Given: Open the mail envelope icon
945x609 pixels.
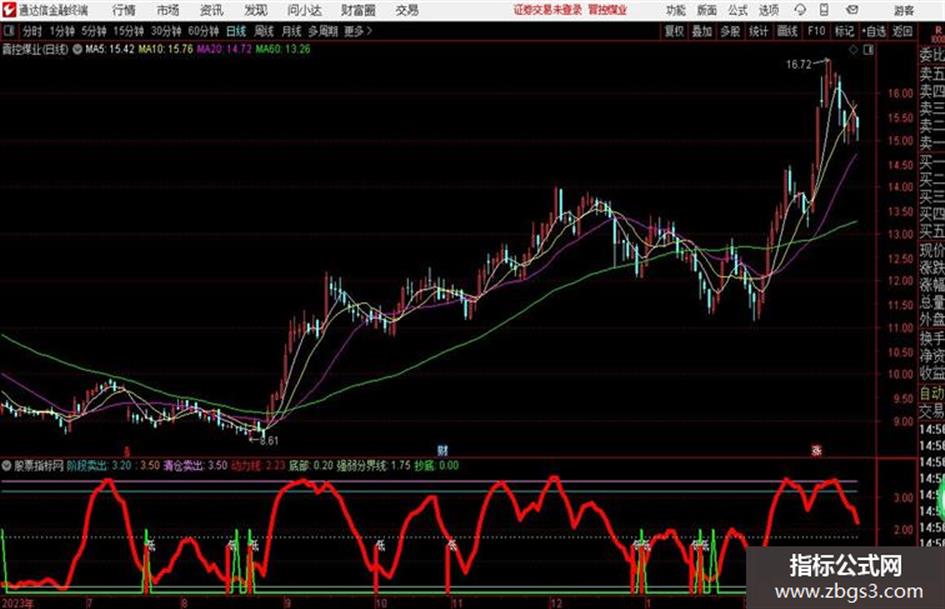Looking at the screenshot, I should pos(852,10).
